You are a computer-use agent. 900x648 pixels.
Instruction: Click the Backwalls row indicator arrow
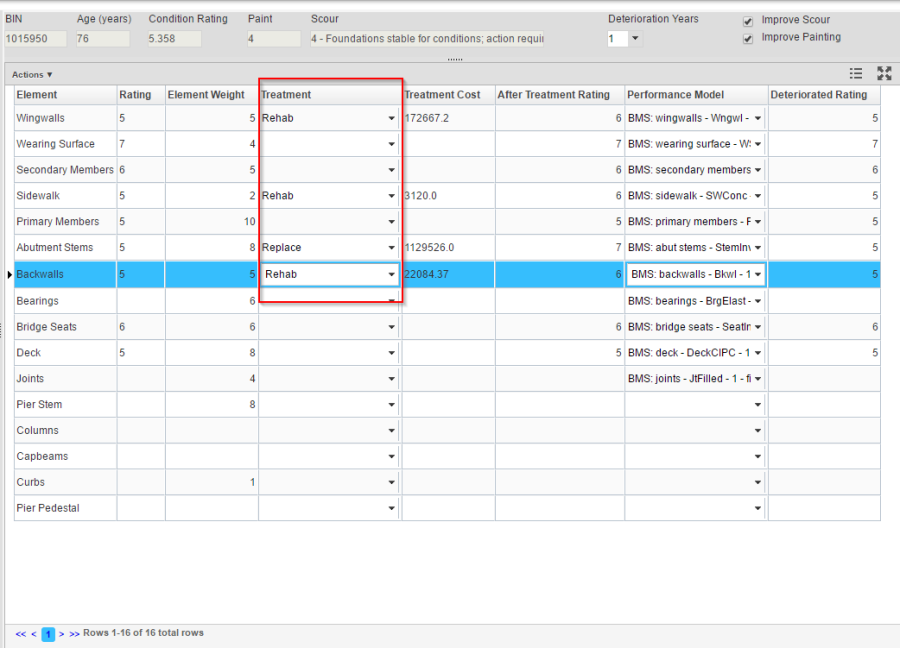click(x=9, y=274)
